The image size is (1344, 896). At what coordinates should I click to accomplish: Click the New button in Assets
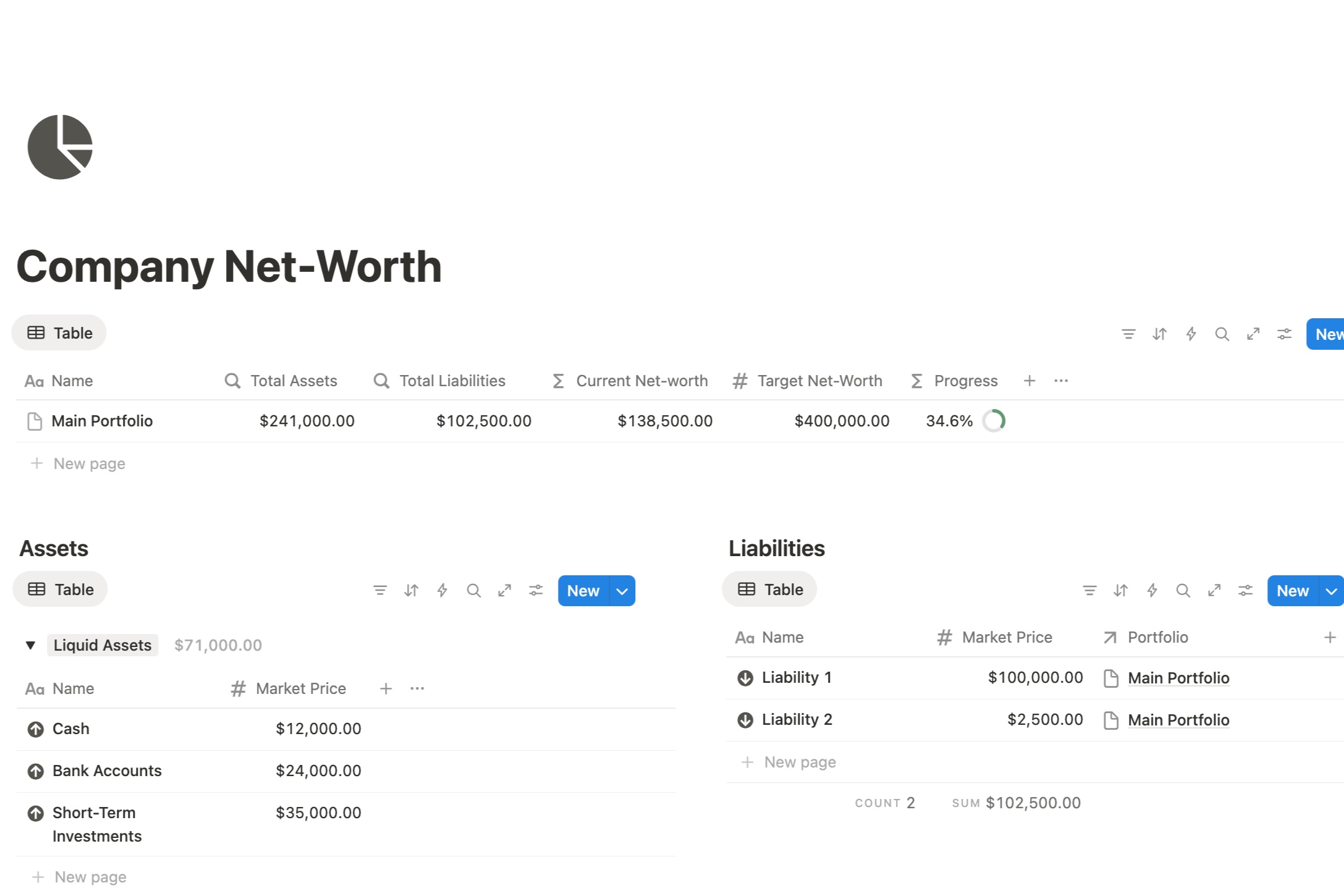583,591
